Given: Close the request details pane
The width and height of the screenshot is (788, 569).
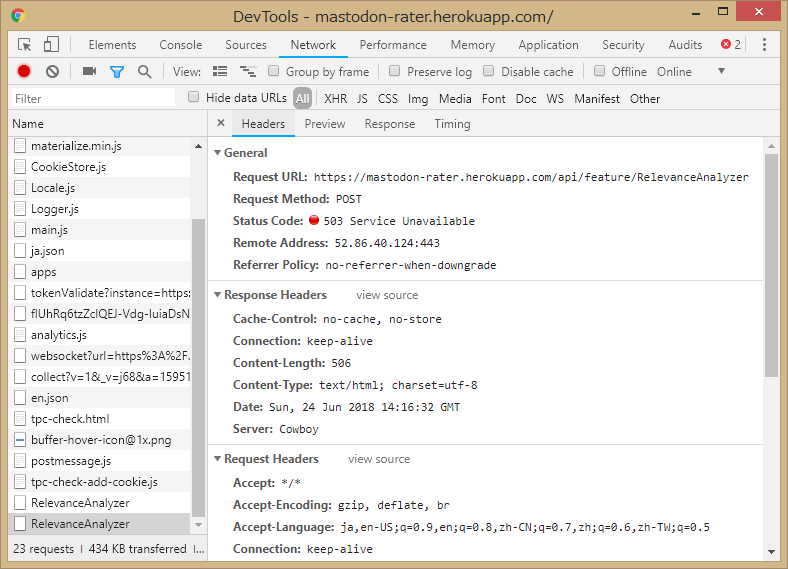Looking at the screenshot, I should click(221, 124).
